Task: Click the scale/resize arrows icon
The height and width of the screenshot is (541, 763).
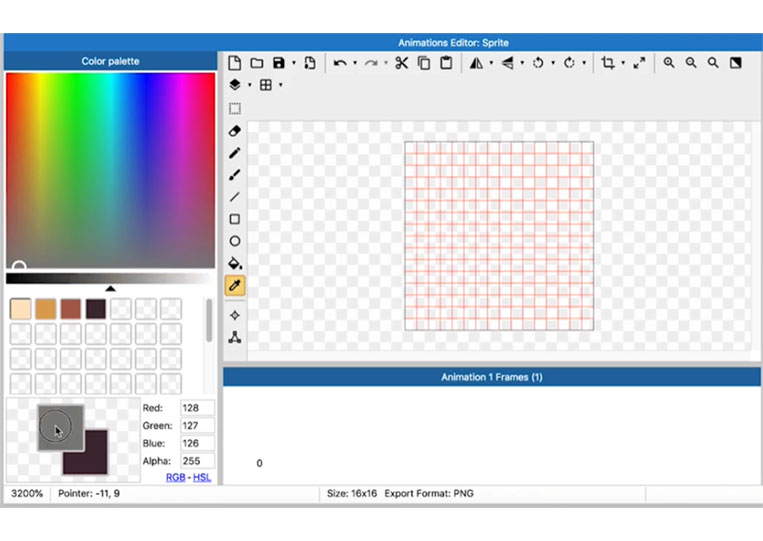Action: (x=639, y=63)
